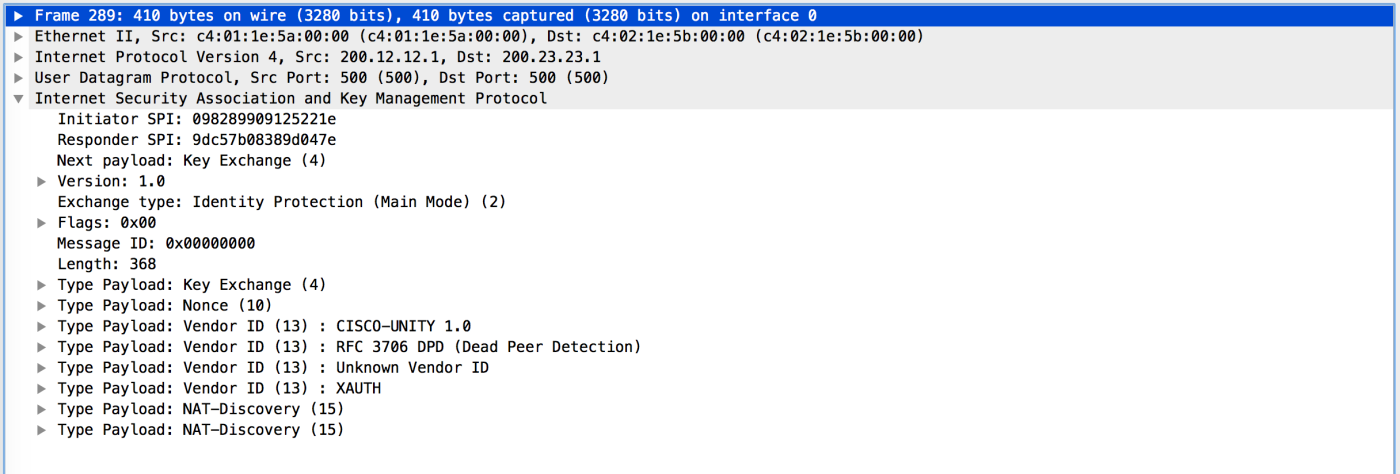The image size is (1400, 474).
Task: Expand Internet Protocol Version 4 details
Action: tap(19, 57)
